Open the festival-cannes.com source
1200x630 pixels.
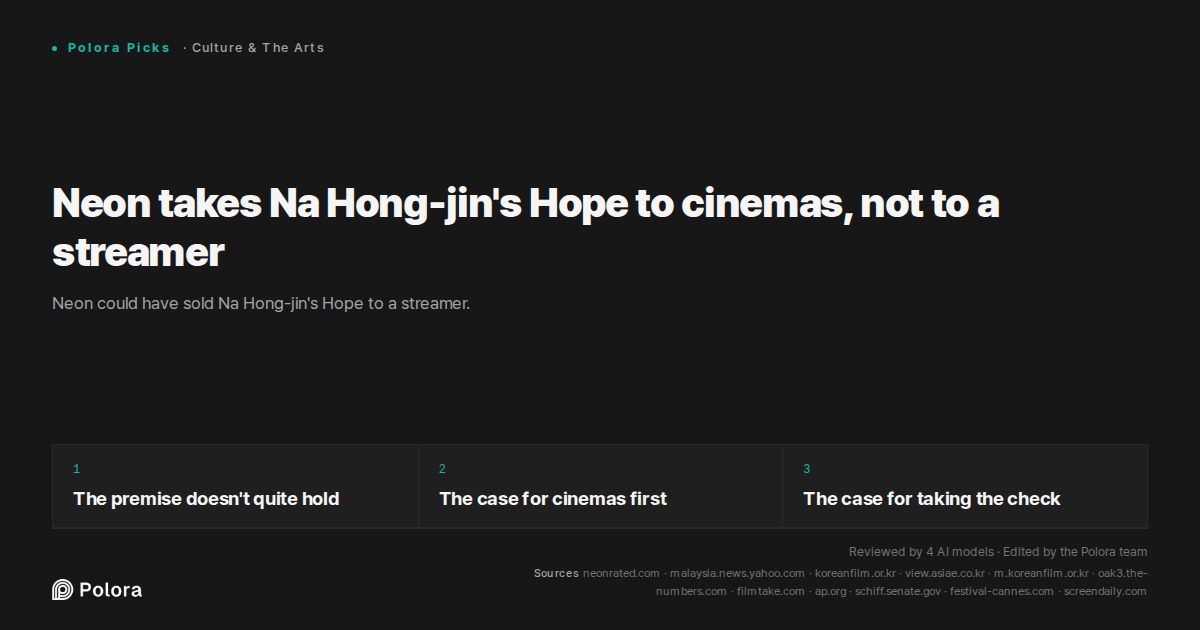tap(1002, 591)
